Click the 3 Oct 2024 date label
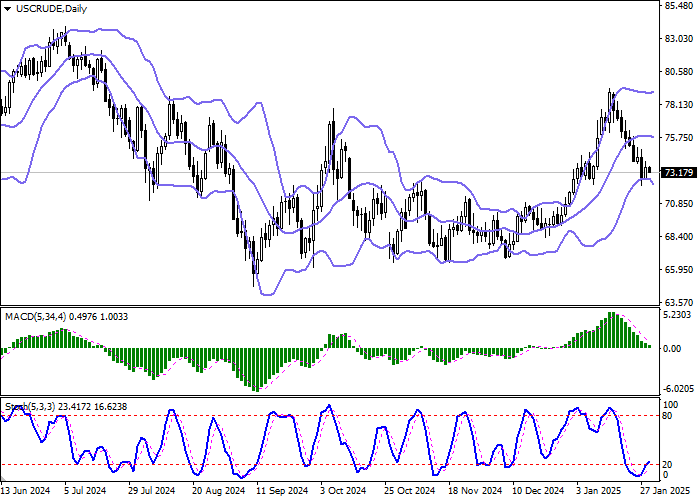700x500 pixels. (x=345, y=491)
